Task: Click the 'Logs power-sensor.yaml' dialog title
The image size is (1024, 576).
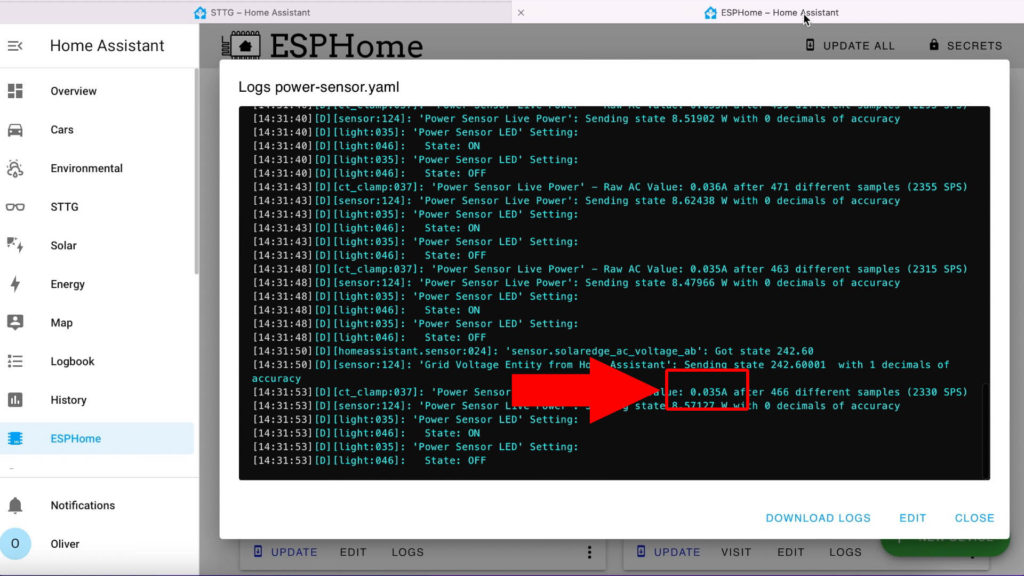Action: click(x=319, y=87)
